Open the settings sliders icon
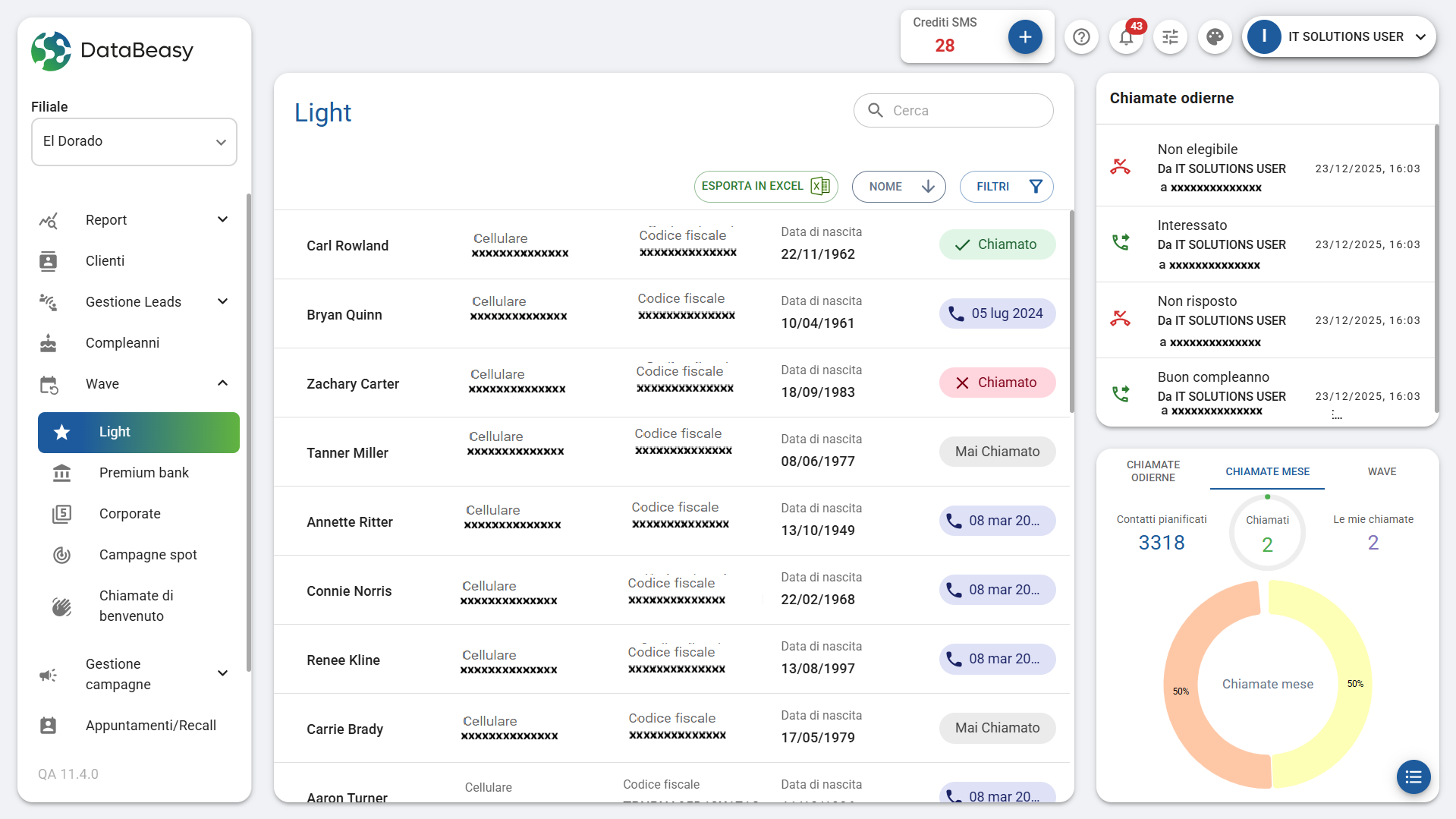Viewport: 1456px width, 819px height. (x=1170, y=36)
